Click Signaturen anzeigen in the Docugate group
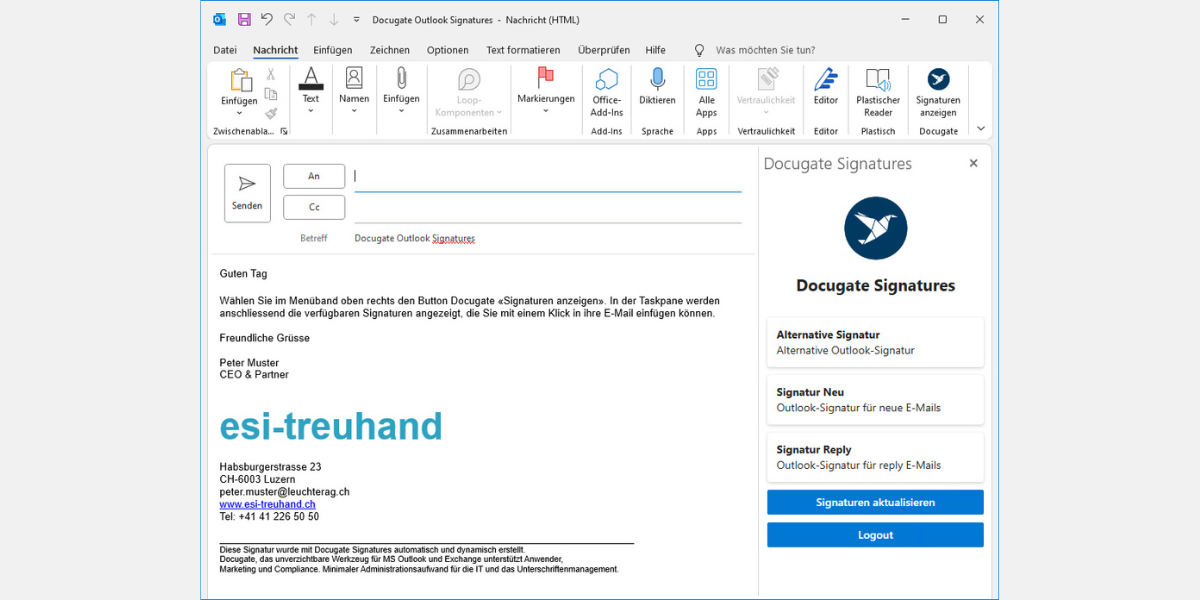Screen dimensions: 1200x600 937,90
